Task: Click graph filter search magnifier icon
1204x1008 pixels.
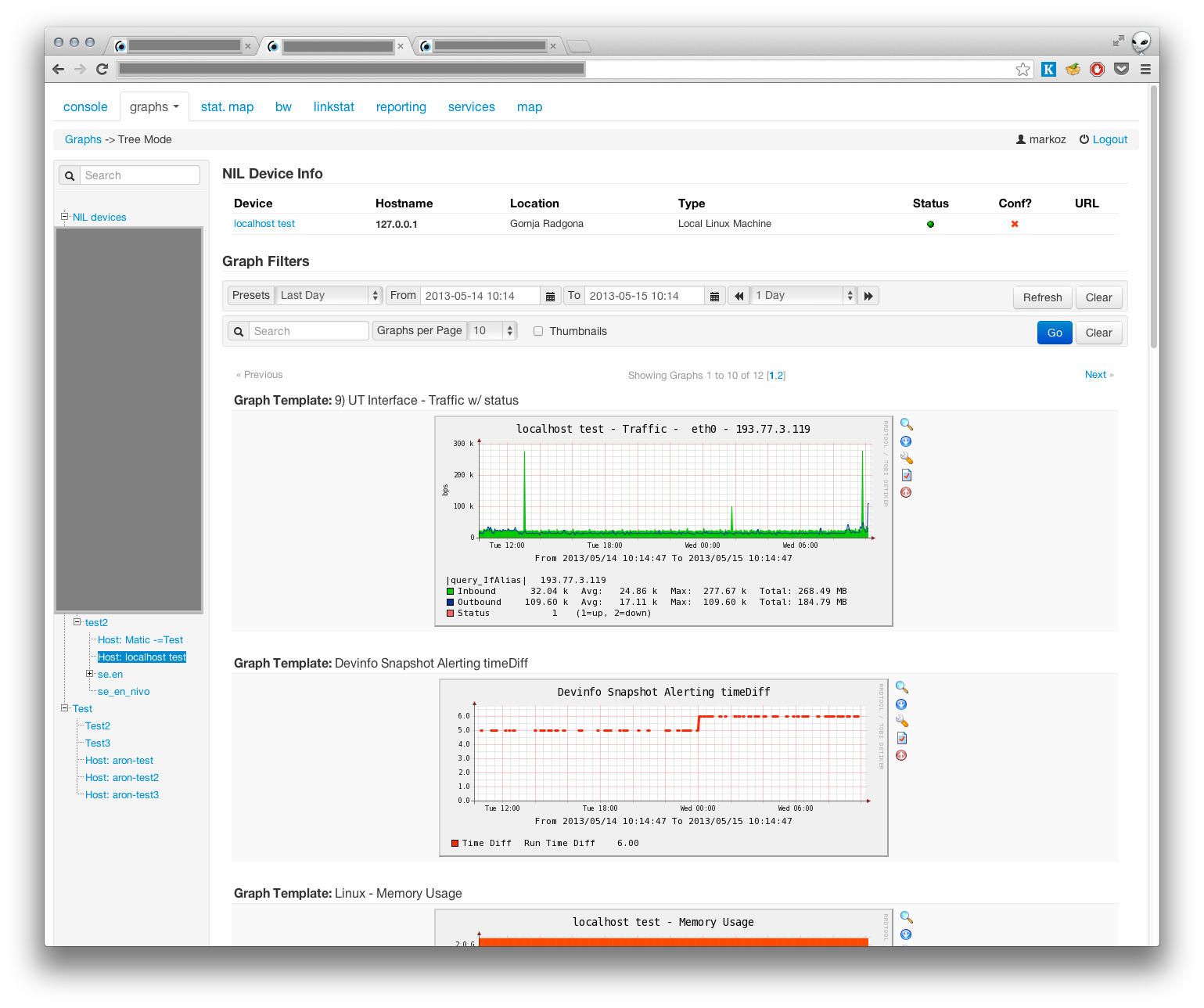Action: click(x=239, y=331)
